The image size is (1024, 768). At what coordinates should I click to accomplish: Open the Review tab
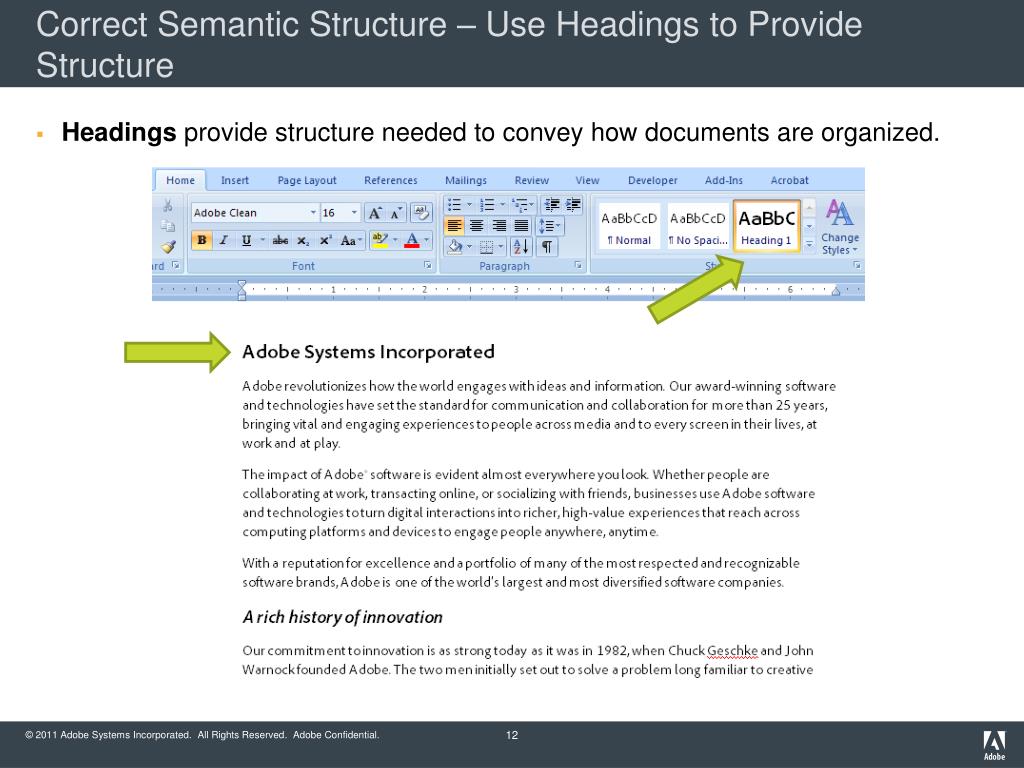tap(532, 180)
